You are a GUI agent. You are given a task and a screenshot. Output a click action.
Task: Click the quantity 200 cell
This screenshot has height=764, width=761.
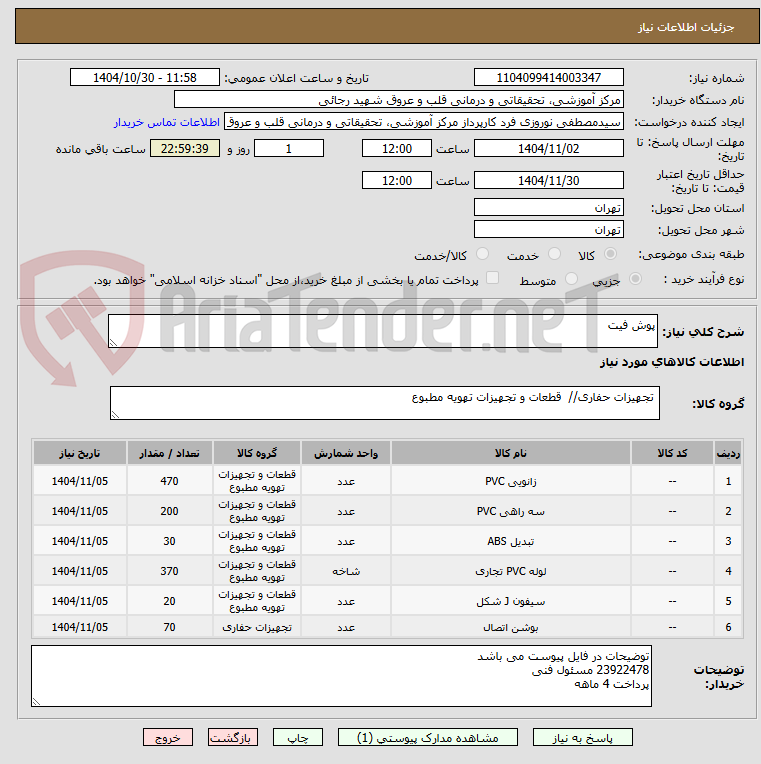(170, 511)
